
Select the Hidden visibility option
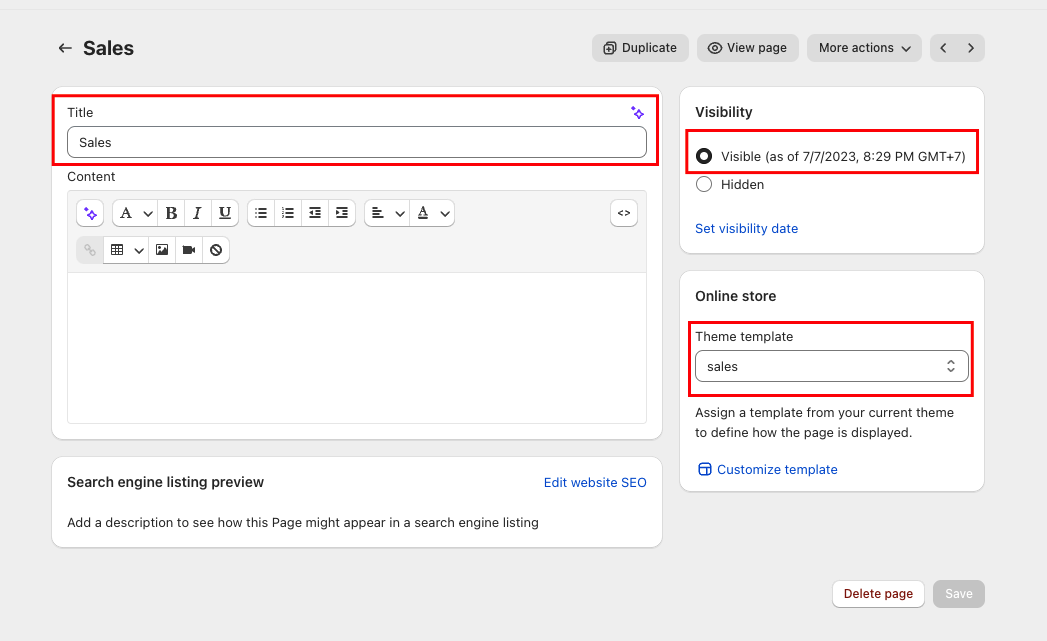point(704,184)
